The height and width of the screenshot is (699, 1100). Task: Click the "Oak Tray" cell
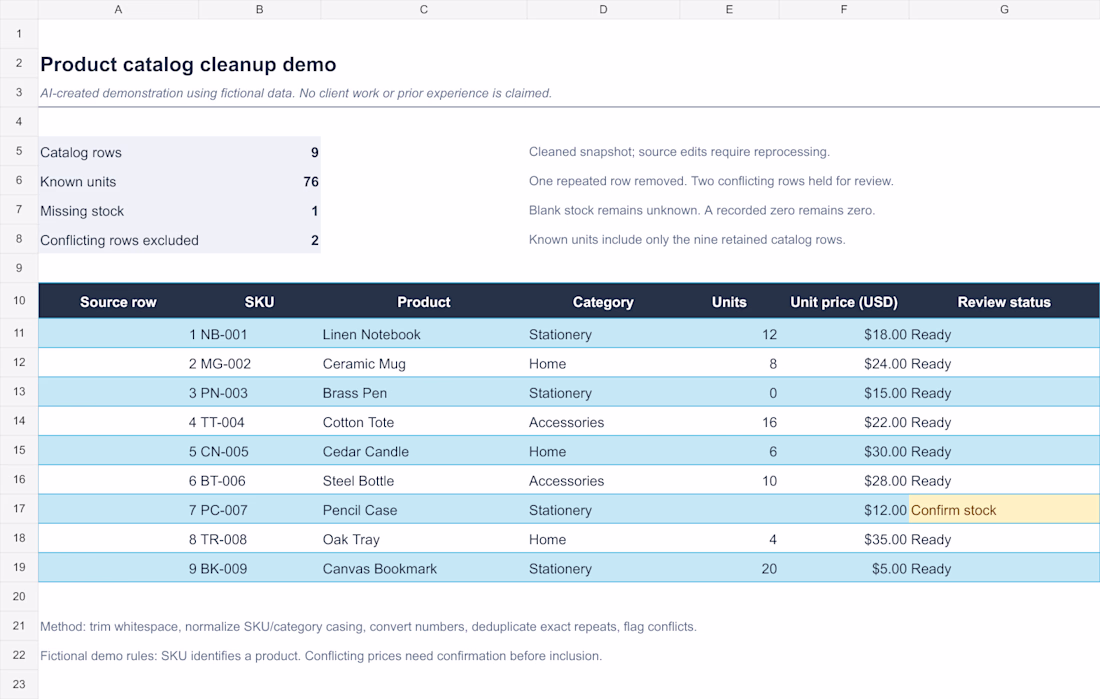click(x=424, y=540)
